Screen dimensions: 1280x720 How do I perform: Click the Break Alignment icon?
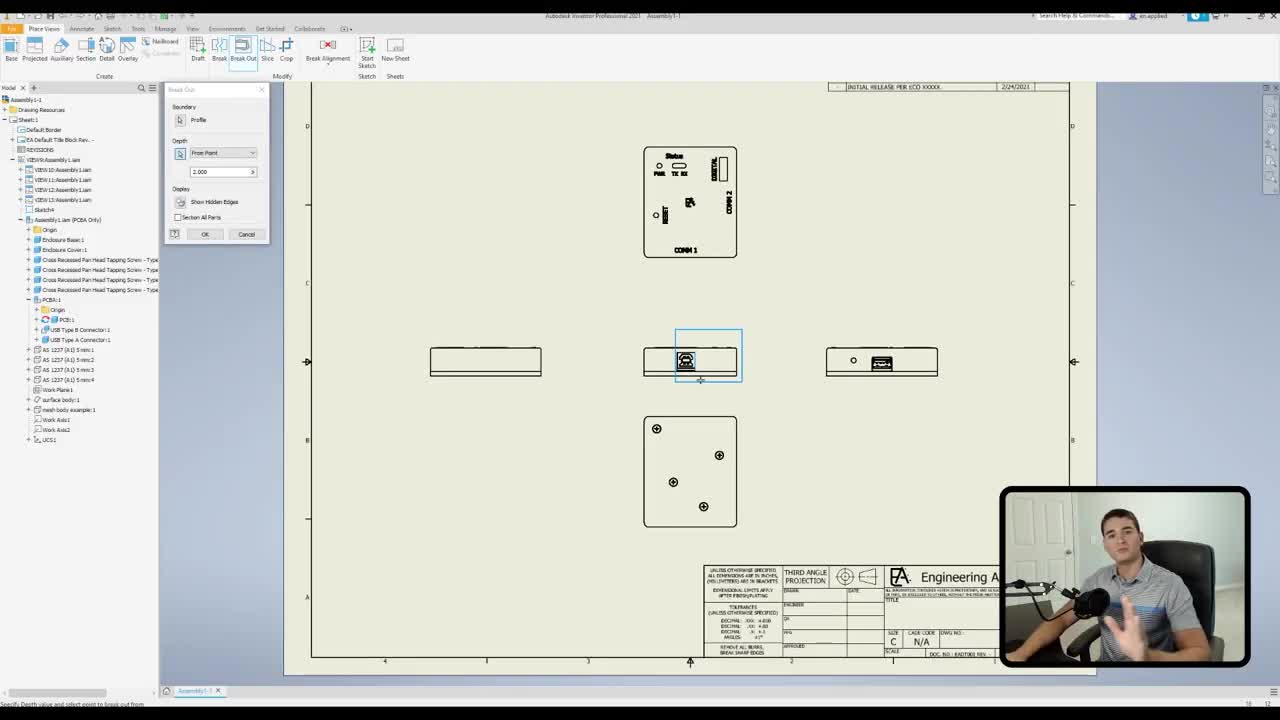[328, 48]
